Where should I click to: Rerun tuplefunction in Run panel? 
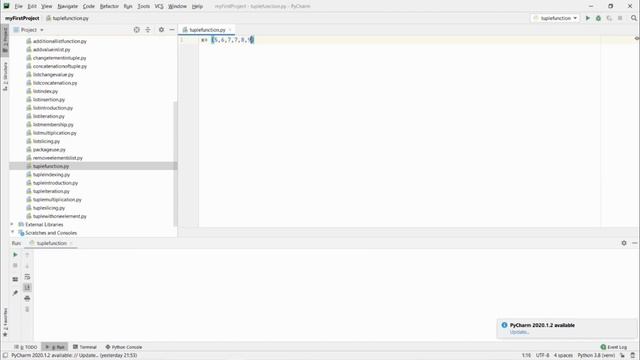point(15,255)
